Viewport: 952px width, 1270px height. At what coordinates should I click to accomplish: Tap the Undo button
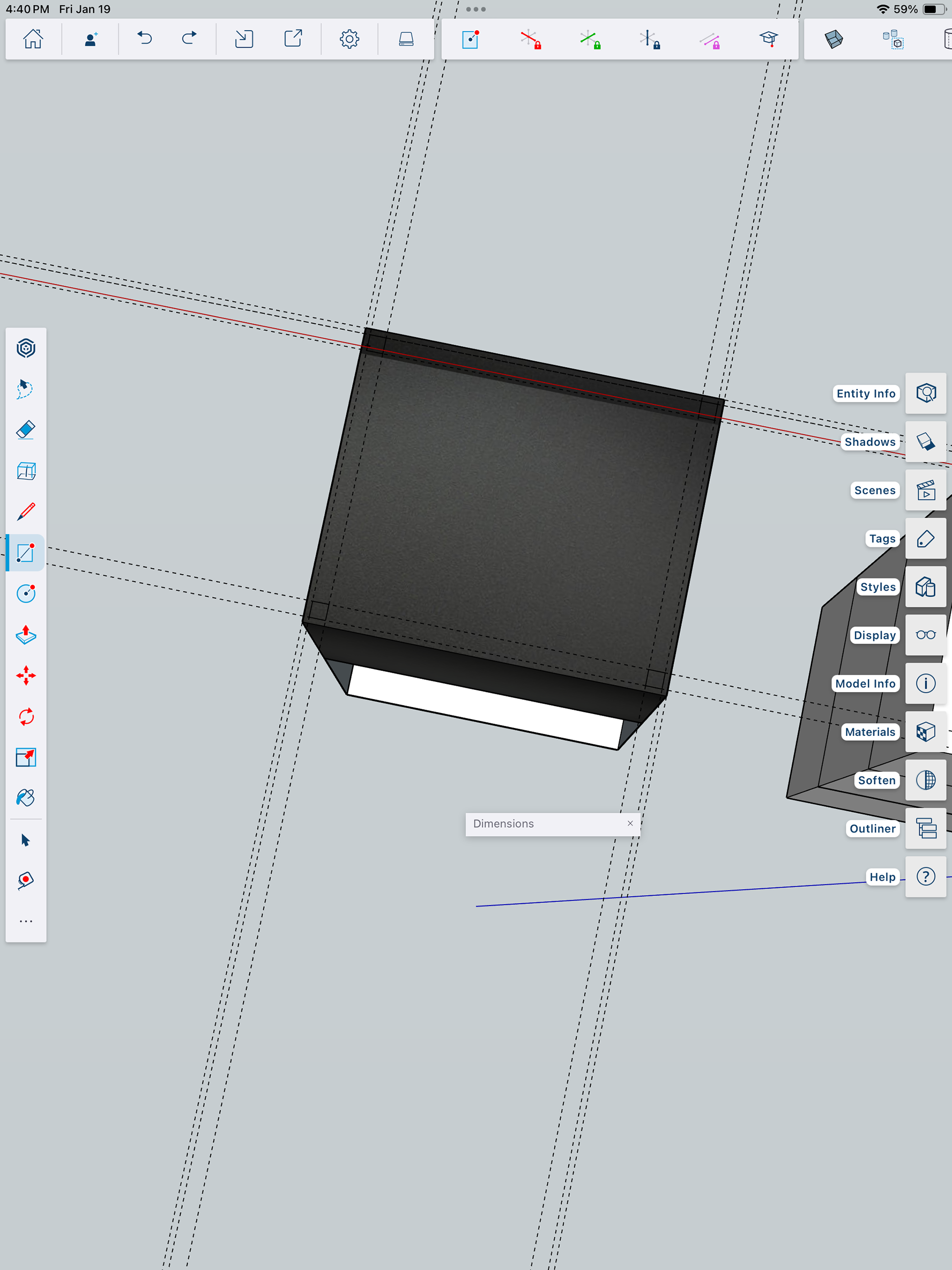(x=144, y=39)
